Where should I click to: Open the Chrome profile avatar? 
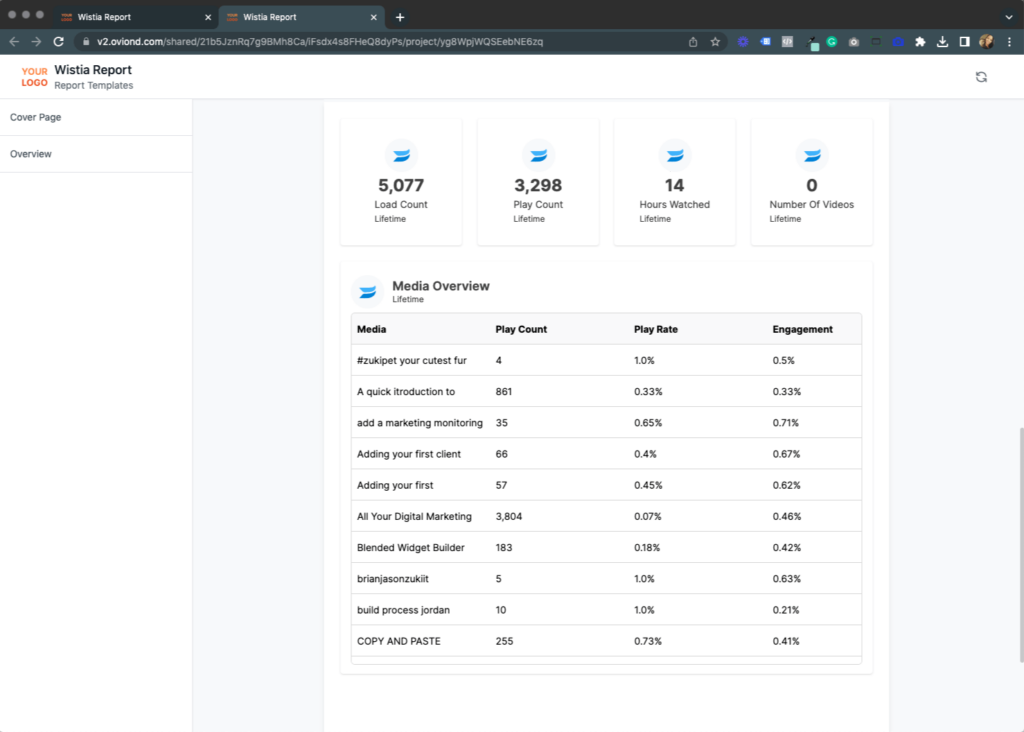[x=986, y=42]
